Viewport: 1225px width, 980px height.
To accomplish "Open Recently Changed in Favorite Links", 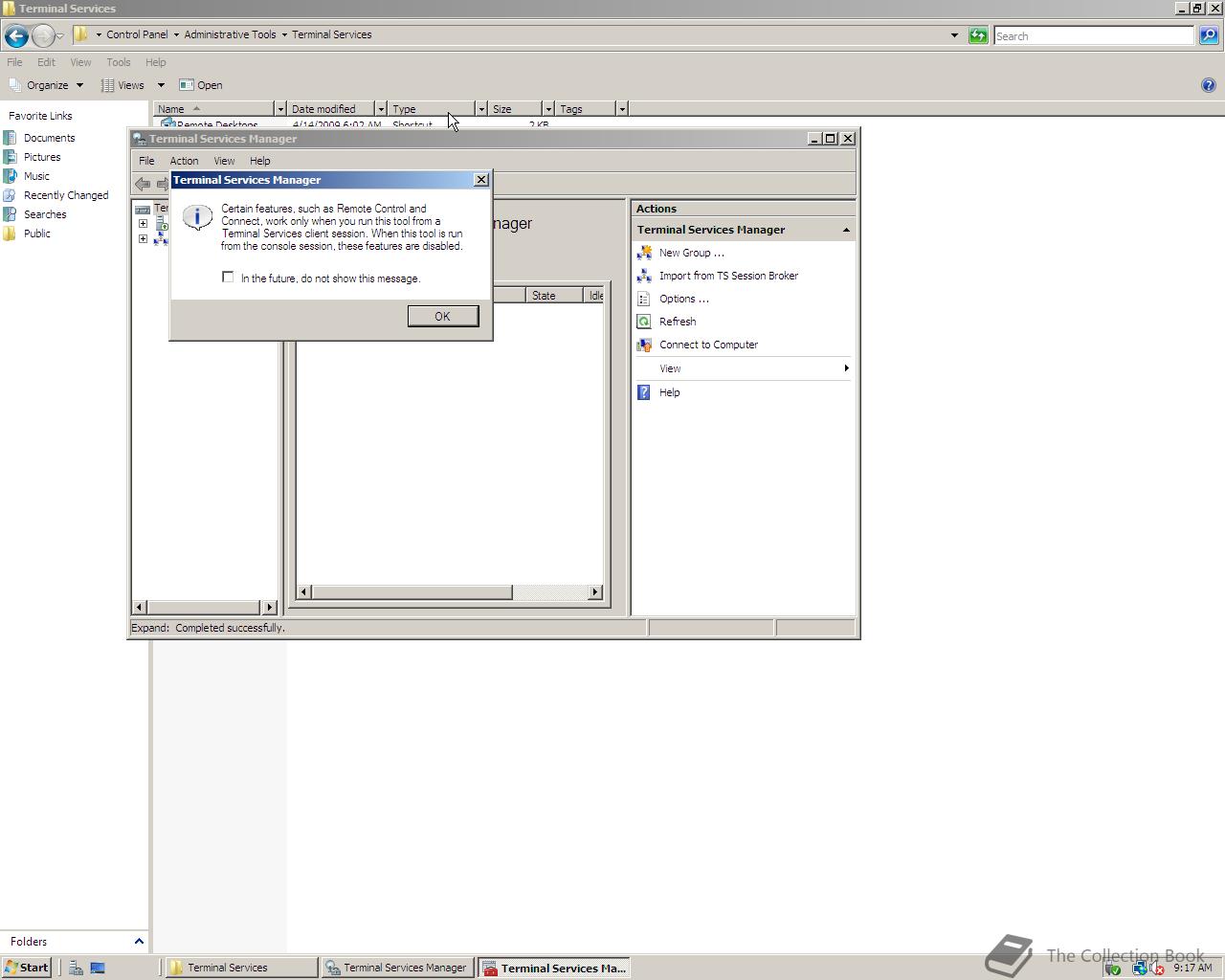I will [66, 195].
